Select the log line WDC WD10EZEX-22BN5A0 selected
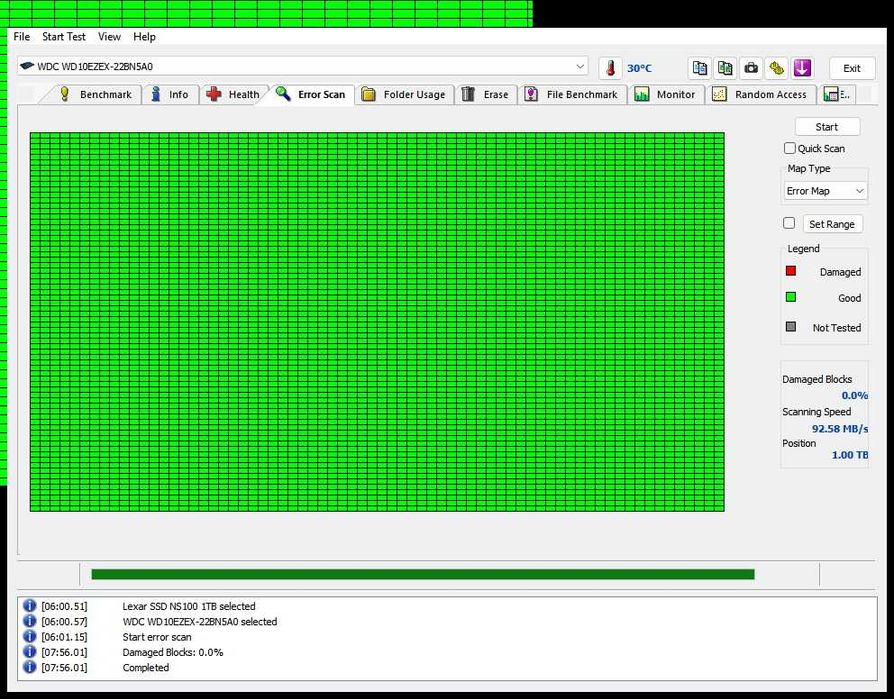Screen dimensions: 894x699 (200, 621)
